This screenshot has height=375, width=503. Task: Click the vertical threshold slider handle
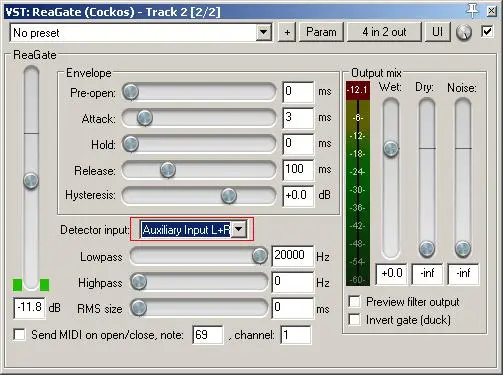[31, 181]
